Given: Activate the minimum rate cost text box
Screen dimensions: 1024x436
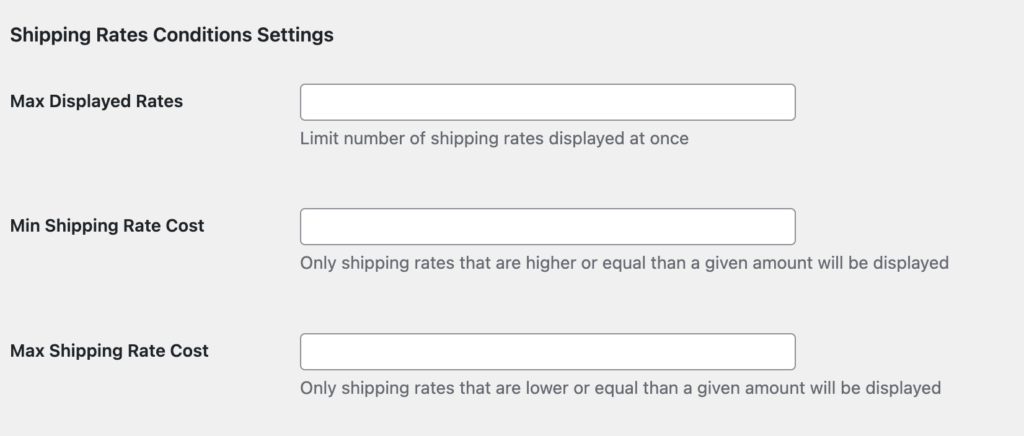Looking at the screenshot, I should point(547,227).
